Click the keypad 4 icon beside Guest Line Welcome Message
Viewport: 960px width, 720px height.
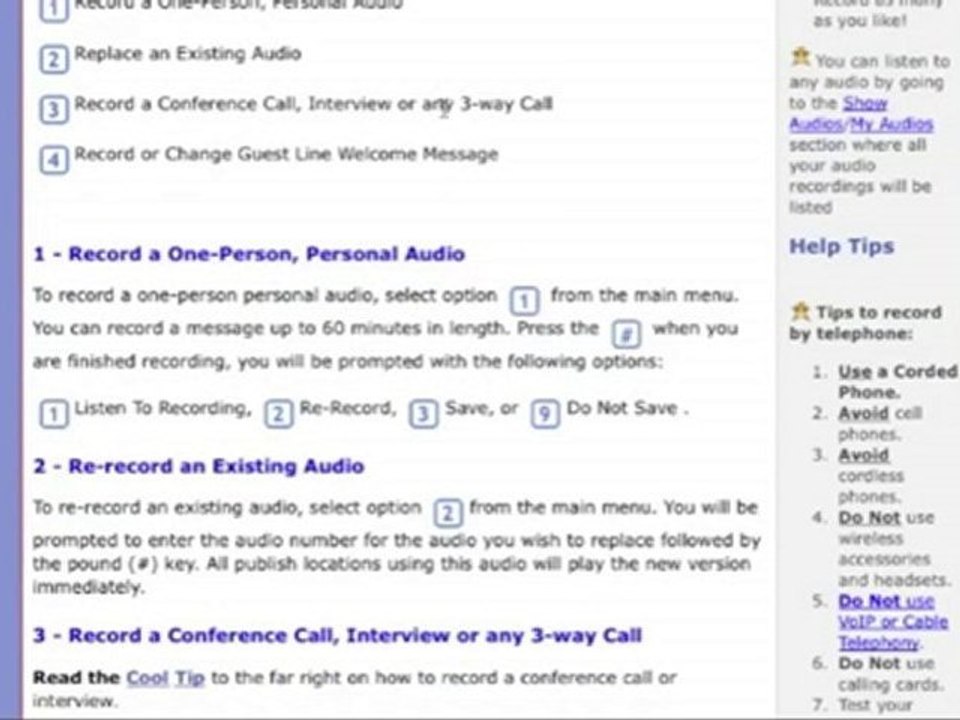coord(54,160)
